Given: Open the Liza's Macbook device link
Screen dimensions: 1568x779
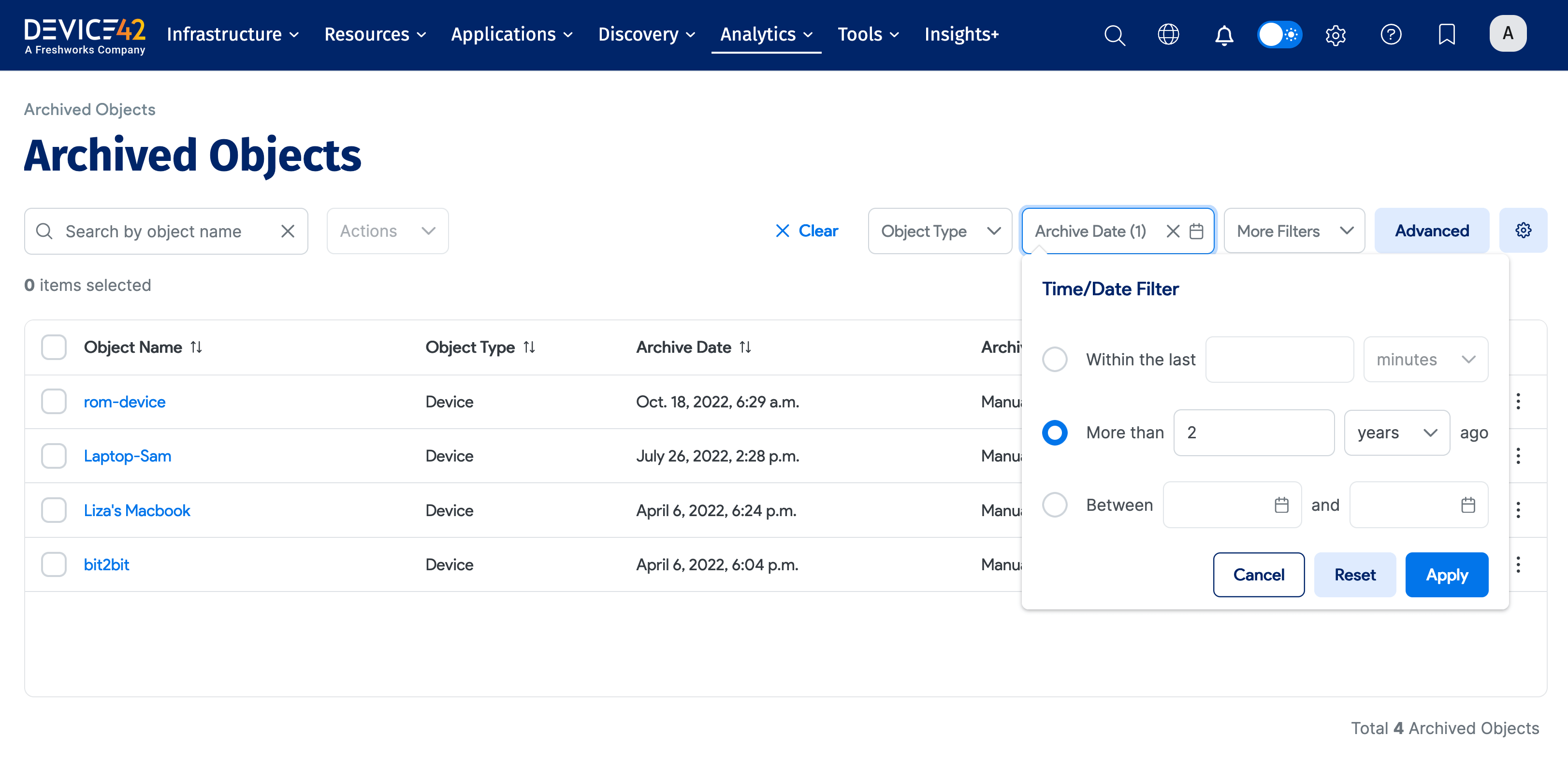Looking at the screenshot, I should click(x=136, y=510).
